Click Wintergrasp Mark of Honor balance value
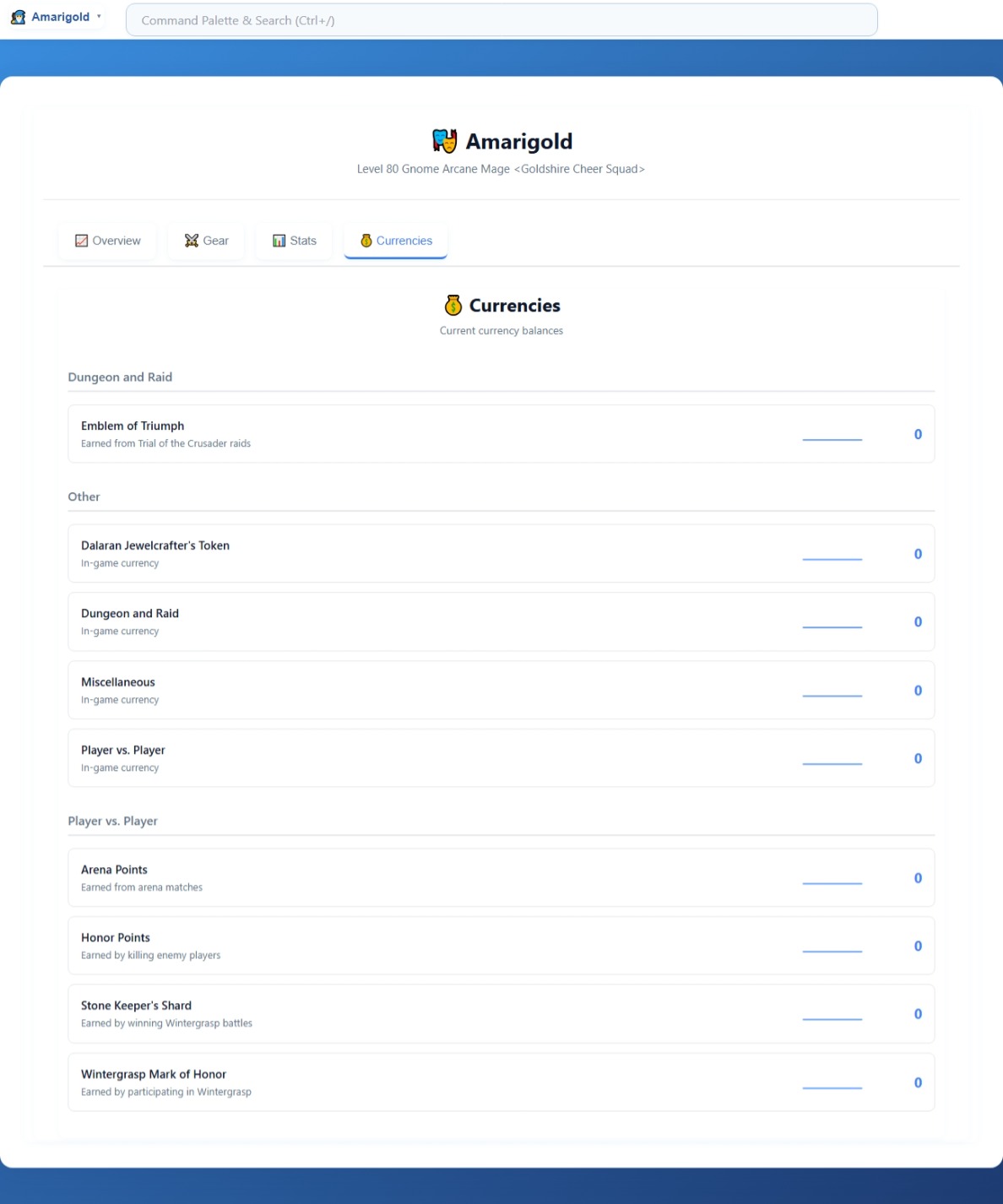This screenshot has height=1204, width=1003. click(918, 1082)
